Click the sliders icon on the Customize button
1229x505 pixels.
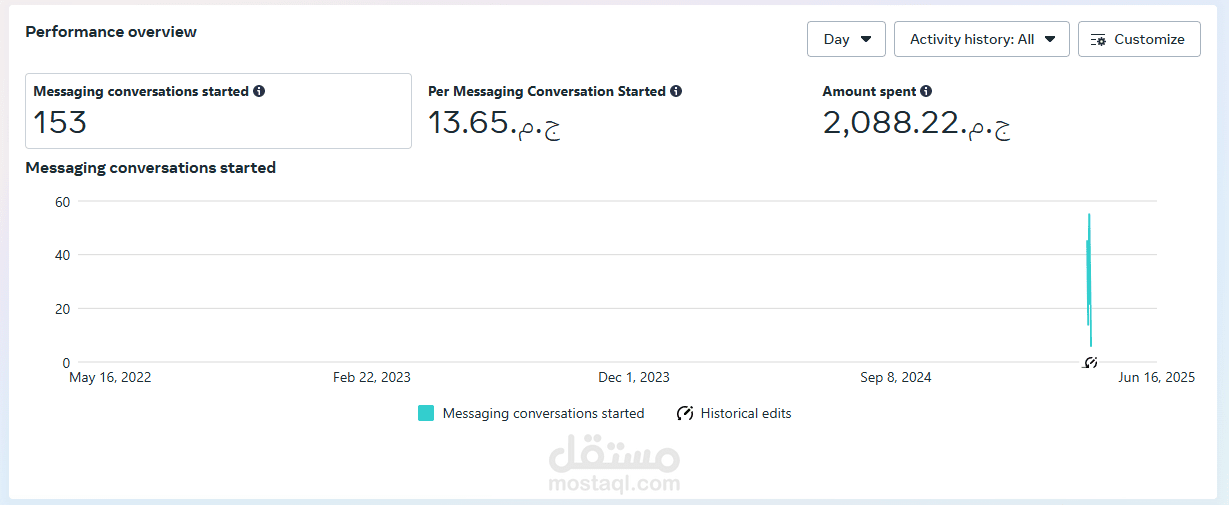click(x=1099, y=40)
